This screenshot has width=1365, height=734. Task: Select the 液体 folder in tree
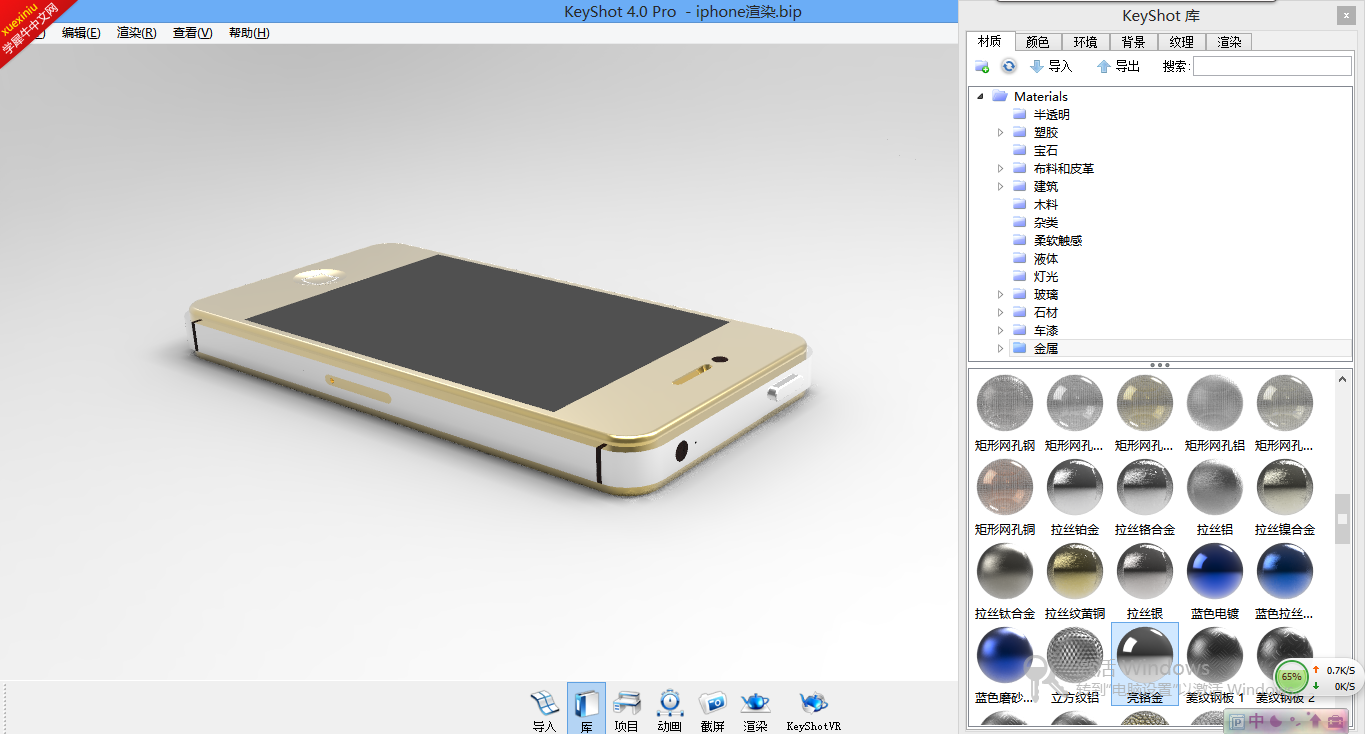tap(1046, 258)
